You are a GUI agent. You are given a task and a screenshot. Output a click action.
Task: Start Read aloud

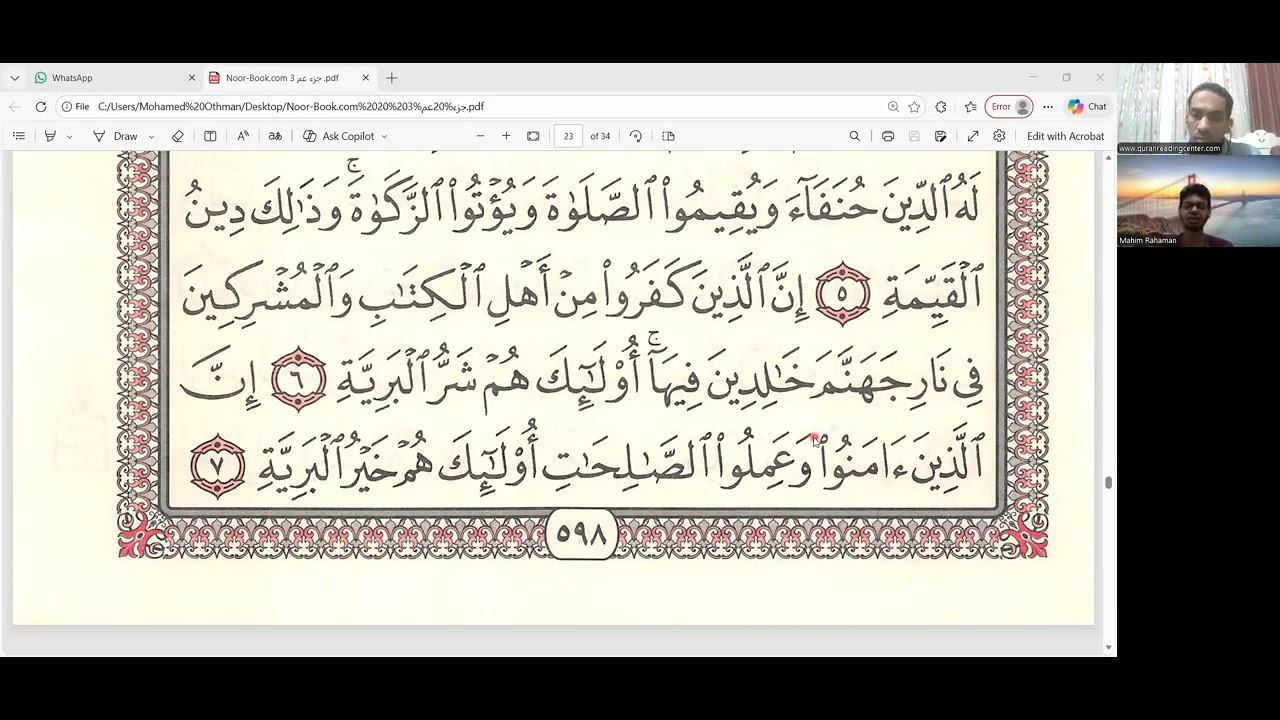coord(243,136)
